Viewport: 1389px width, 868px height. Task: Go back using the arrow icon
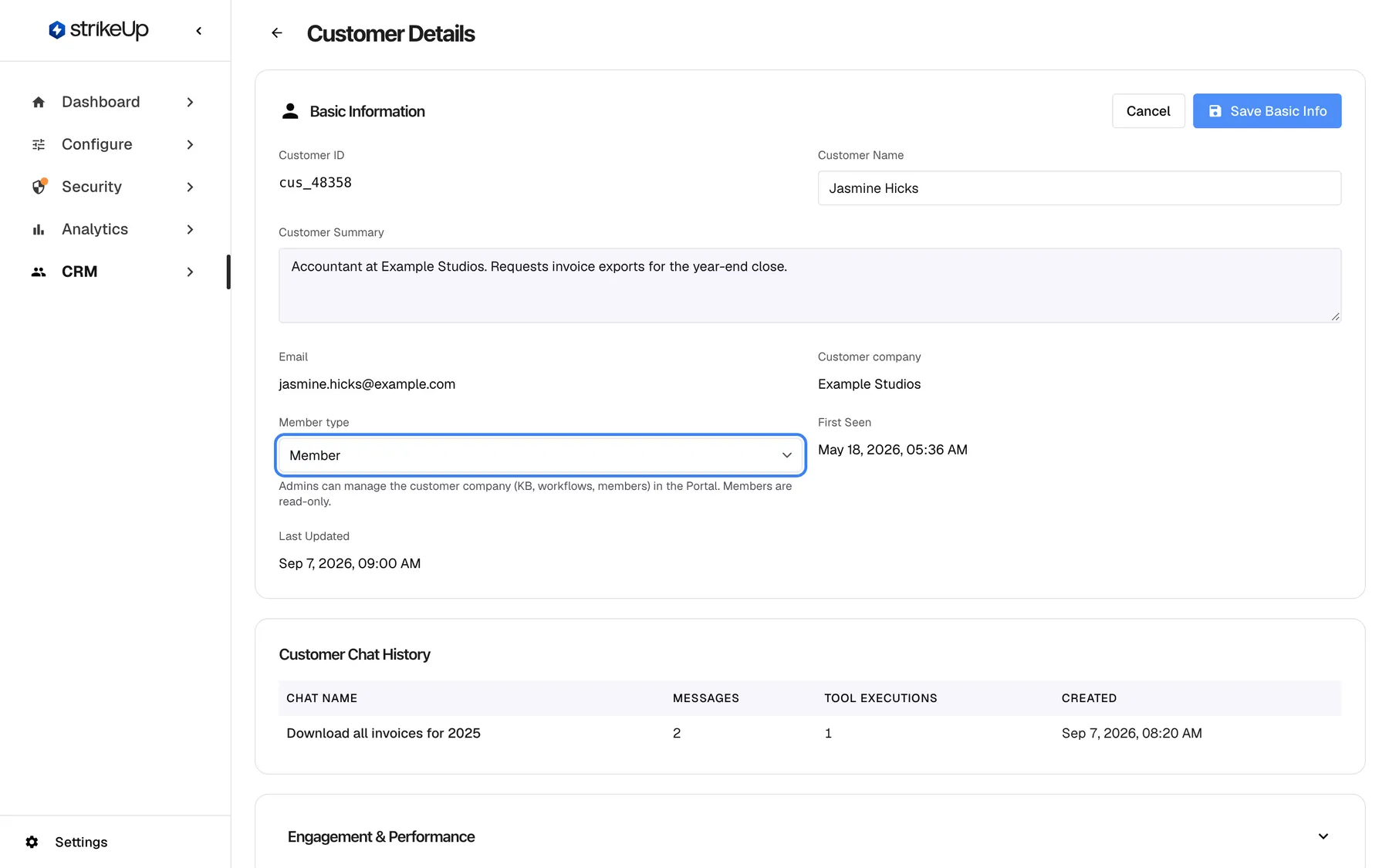tap(277, 33)
